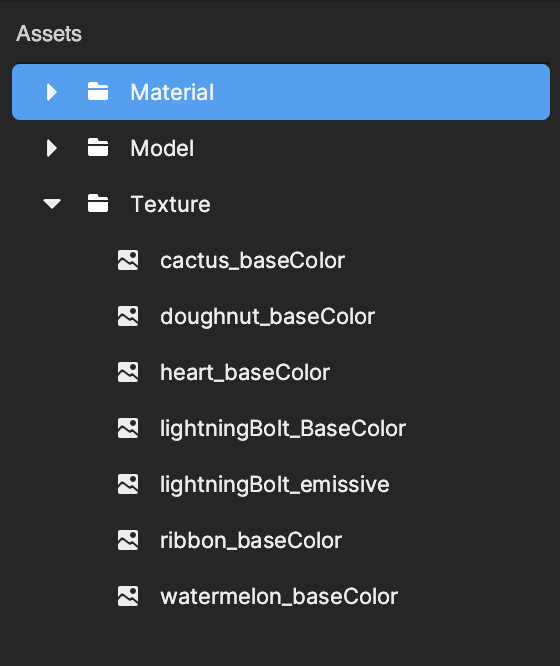Collapse the Texture folder arrow
This screenshot has height=666, width=560.
pos(52,204)
